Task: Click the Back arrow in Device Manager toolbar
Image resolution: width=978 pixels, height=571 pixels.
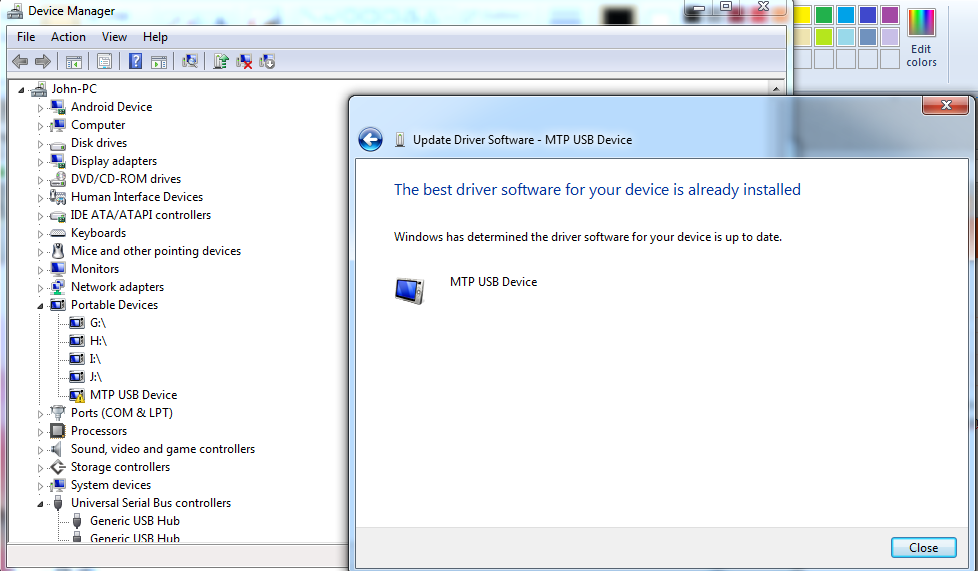Action: [x=20, y=61]
